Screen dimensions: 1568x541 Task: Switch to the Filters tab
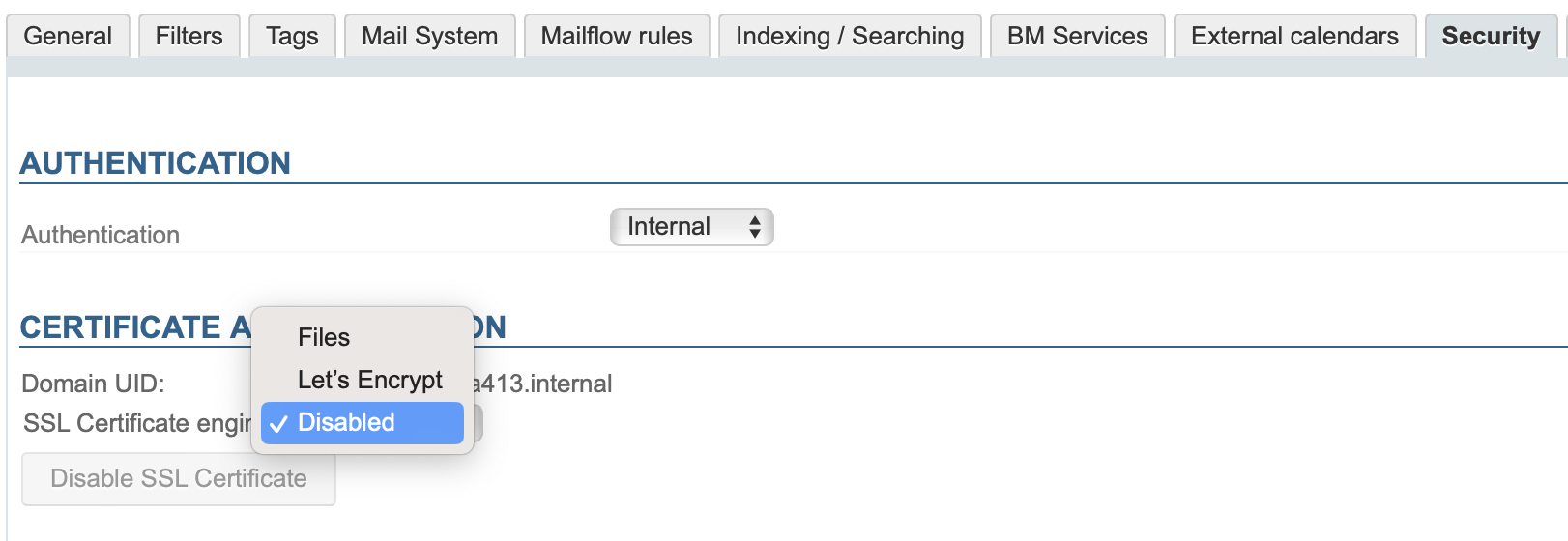click(x=189, y=37)
